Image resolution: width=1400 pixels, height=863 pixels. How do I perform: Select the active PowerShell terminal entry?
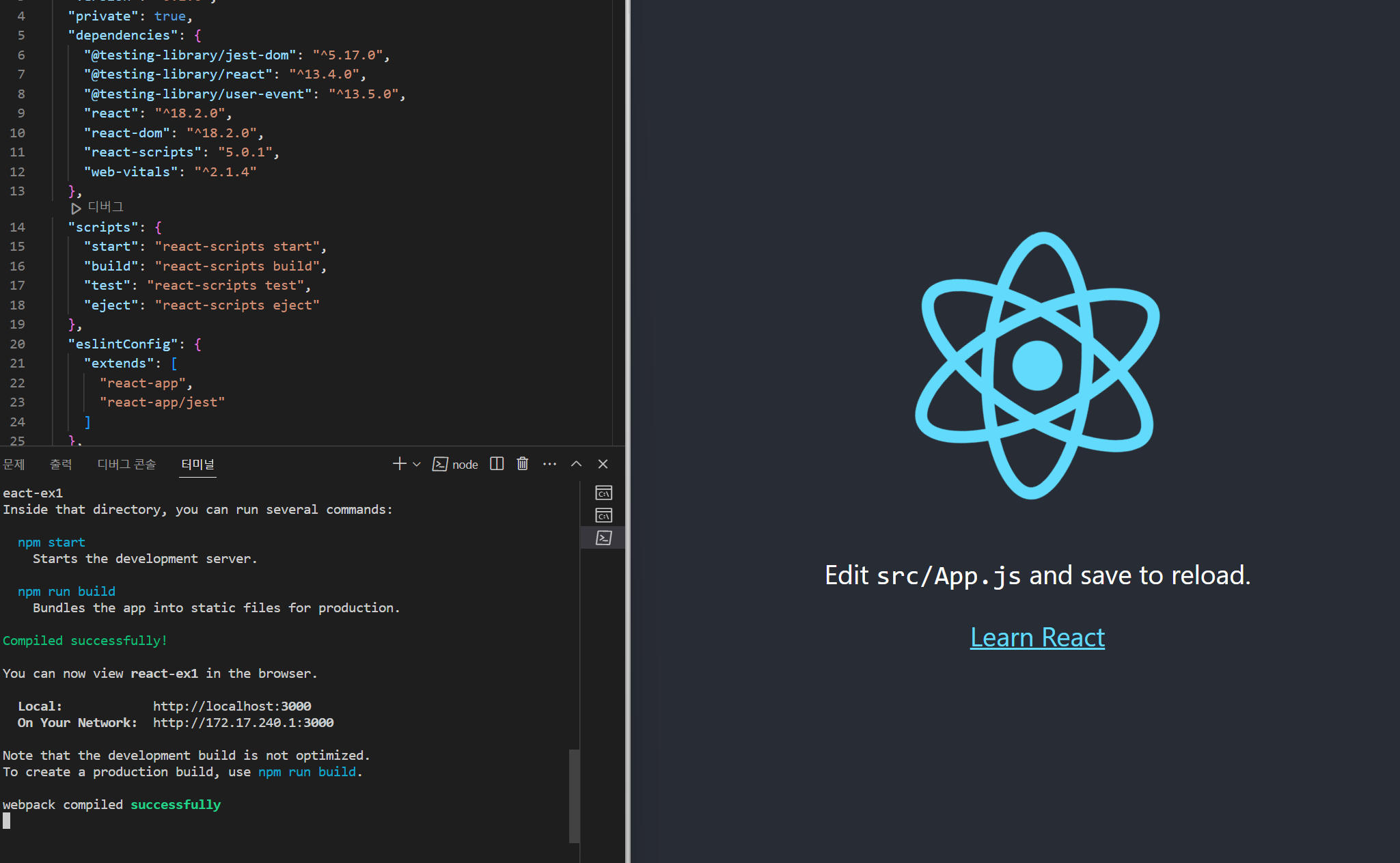(x=603, y=538)
